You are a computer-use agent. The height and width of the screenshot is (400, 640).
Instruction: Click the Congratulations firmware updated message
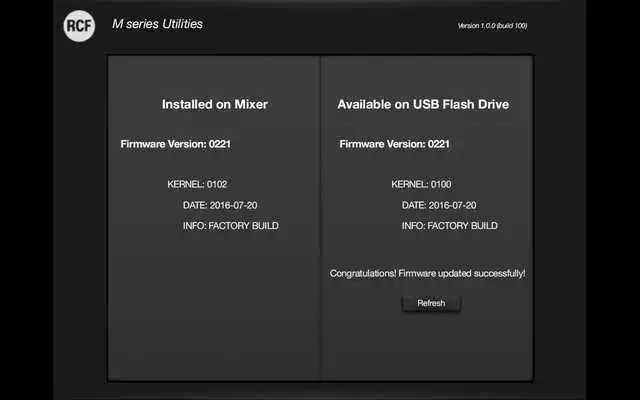point(427,273)
